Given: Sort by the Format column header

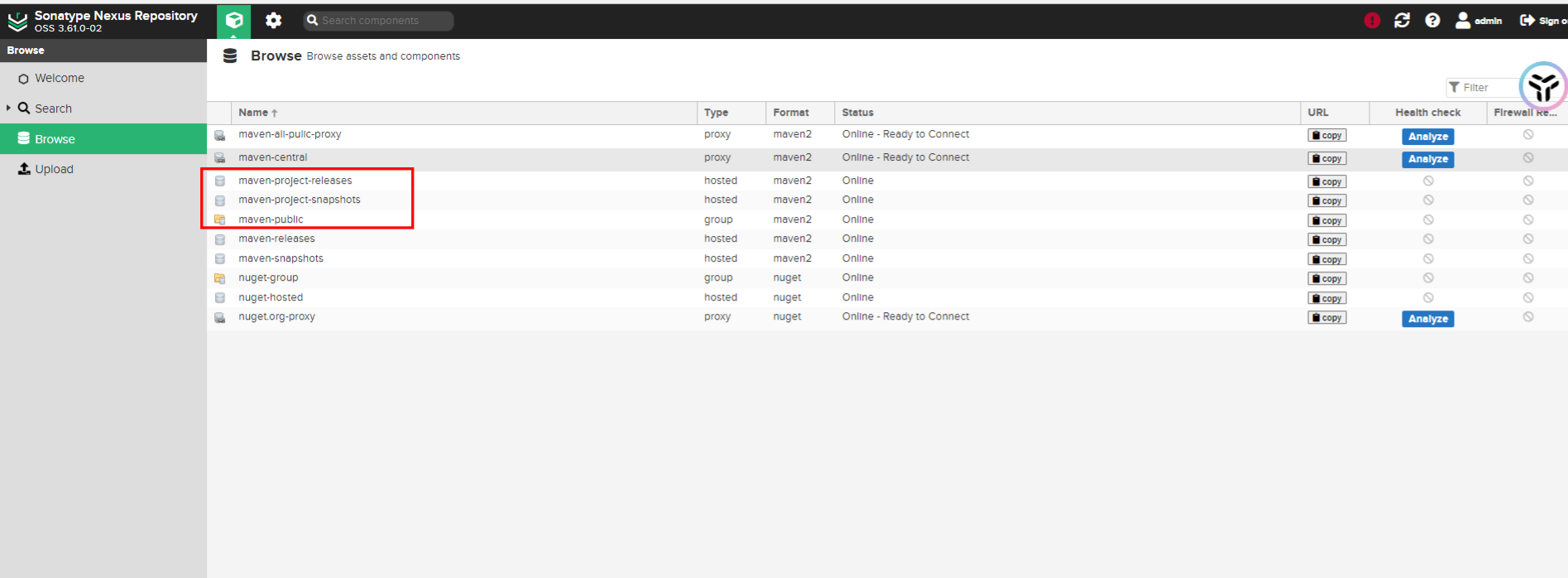Looking at the screenshot, I should pyautogui.click(x=800, y=113).
